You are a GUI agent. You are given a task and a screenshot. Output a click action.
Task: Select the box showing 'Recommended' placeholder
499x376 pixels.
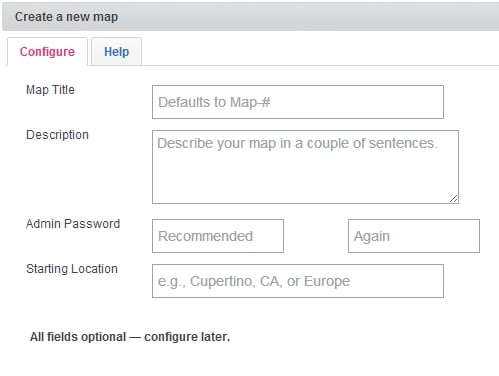pos(218,236)
